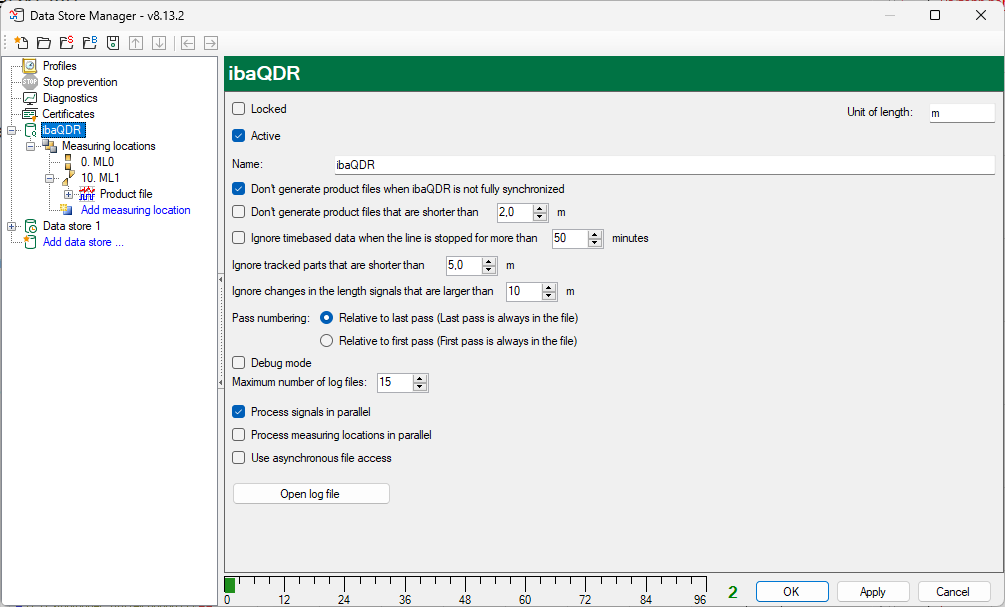This screenshot has height=607, width=1005.
Task: Enable the Locked checkbox
Action: pos(238,109)
